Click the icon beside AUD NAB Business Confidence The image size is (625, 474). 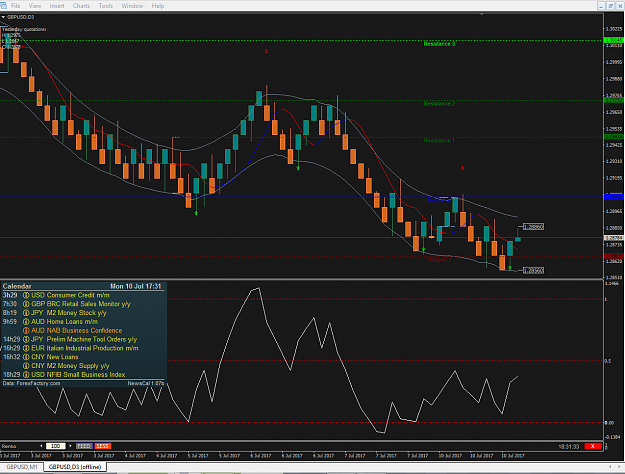tap(26, 330)
